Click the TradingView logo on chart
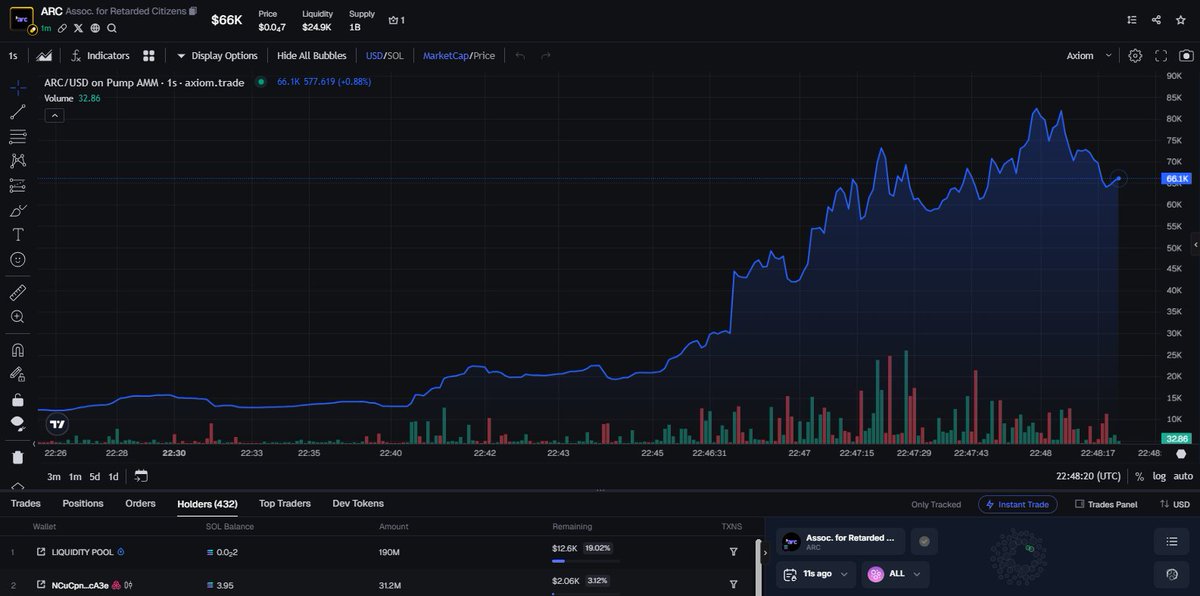The height and width of the screenshot is (596, 1200). click(x=57, y=423)
